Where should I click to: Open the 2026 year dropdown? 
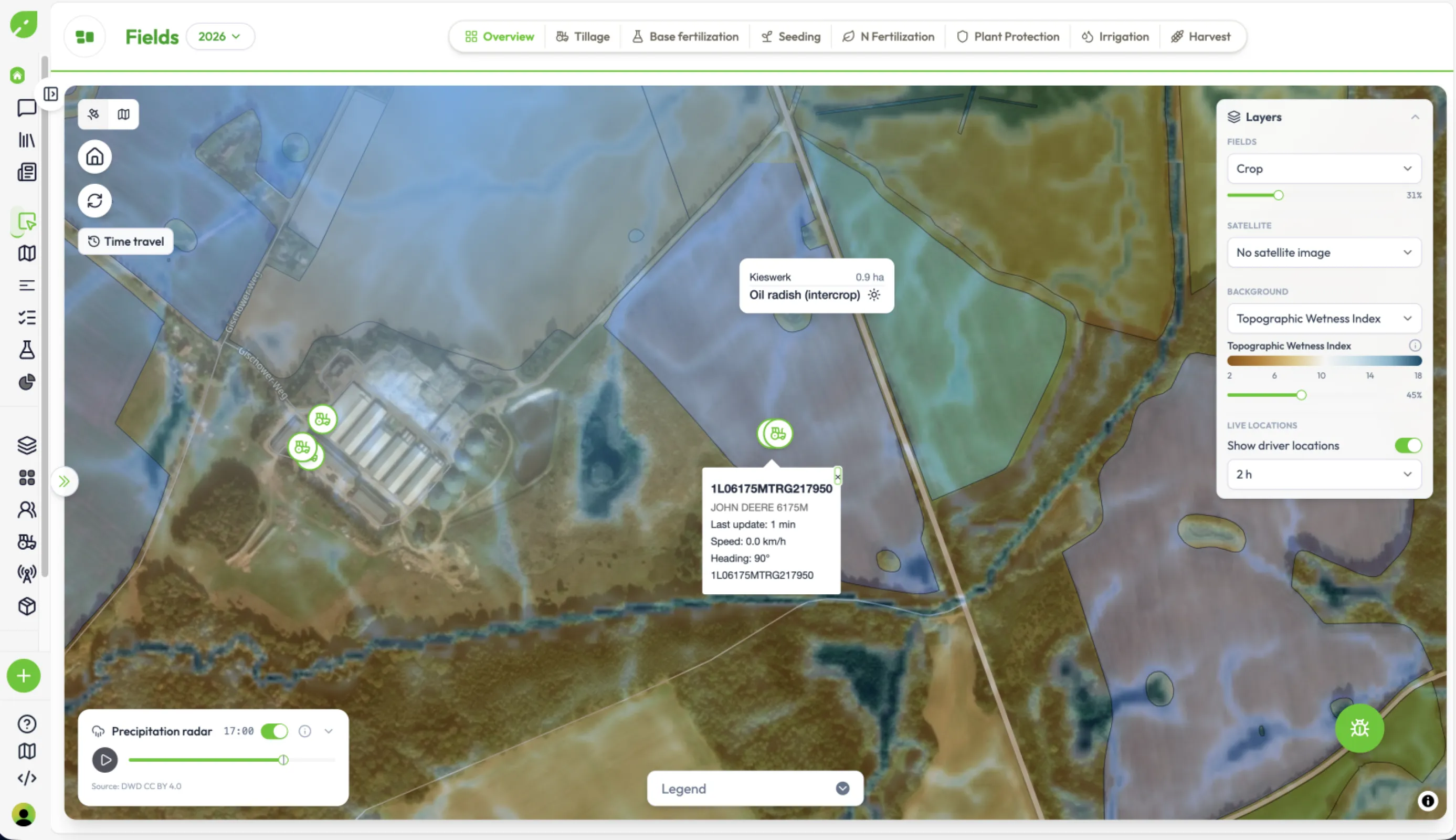220,36
